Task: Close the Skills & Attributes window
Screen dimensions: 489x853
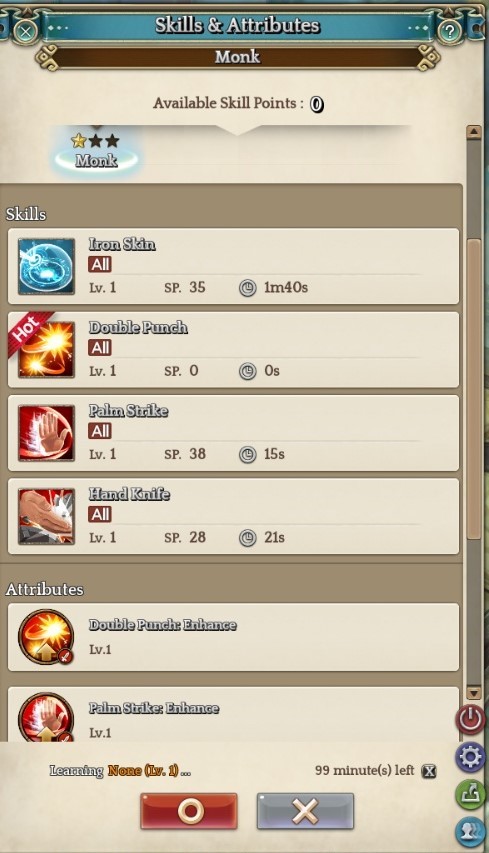Action: (x=25, y=31)
